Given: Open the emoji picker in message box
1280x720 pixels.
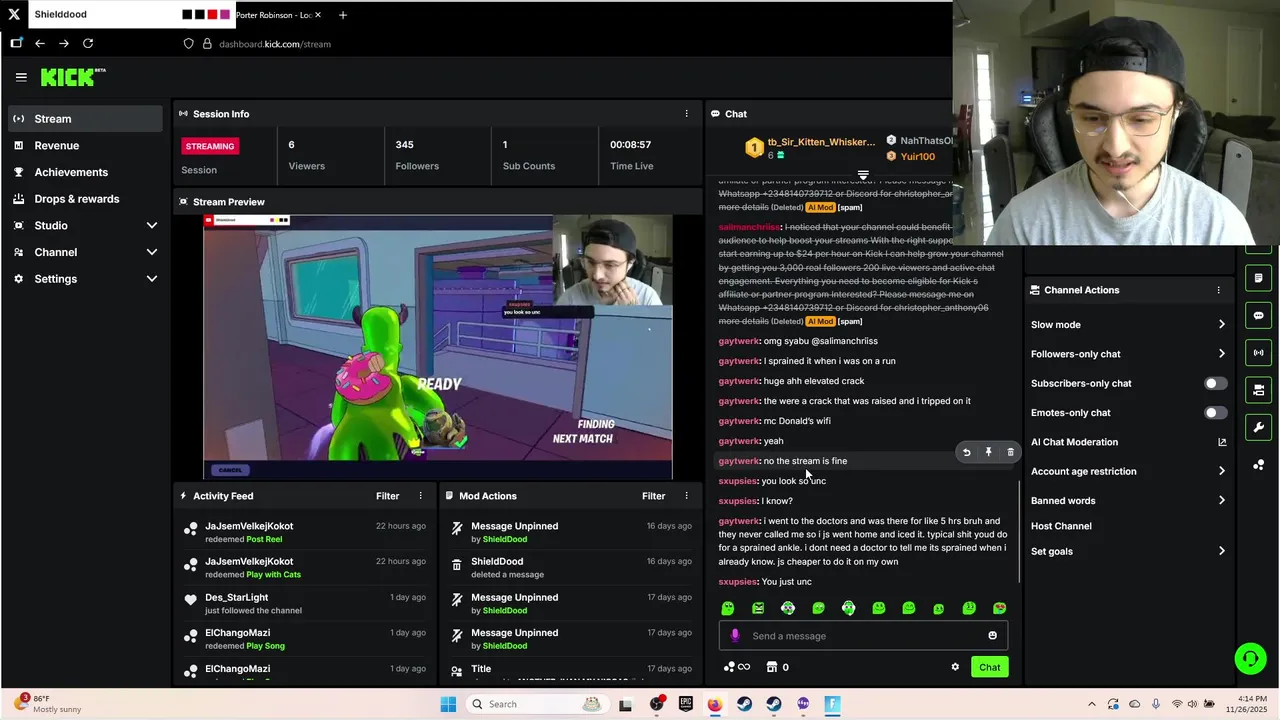Looking at the screenshot, I should point(992,636).
